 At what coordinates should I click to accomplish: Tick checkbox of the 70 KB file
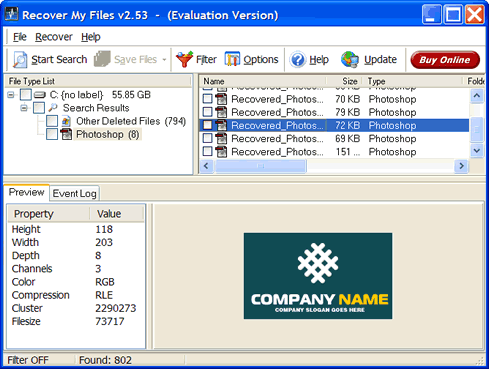tap(207, 99)
